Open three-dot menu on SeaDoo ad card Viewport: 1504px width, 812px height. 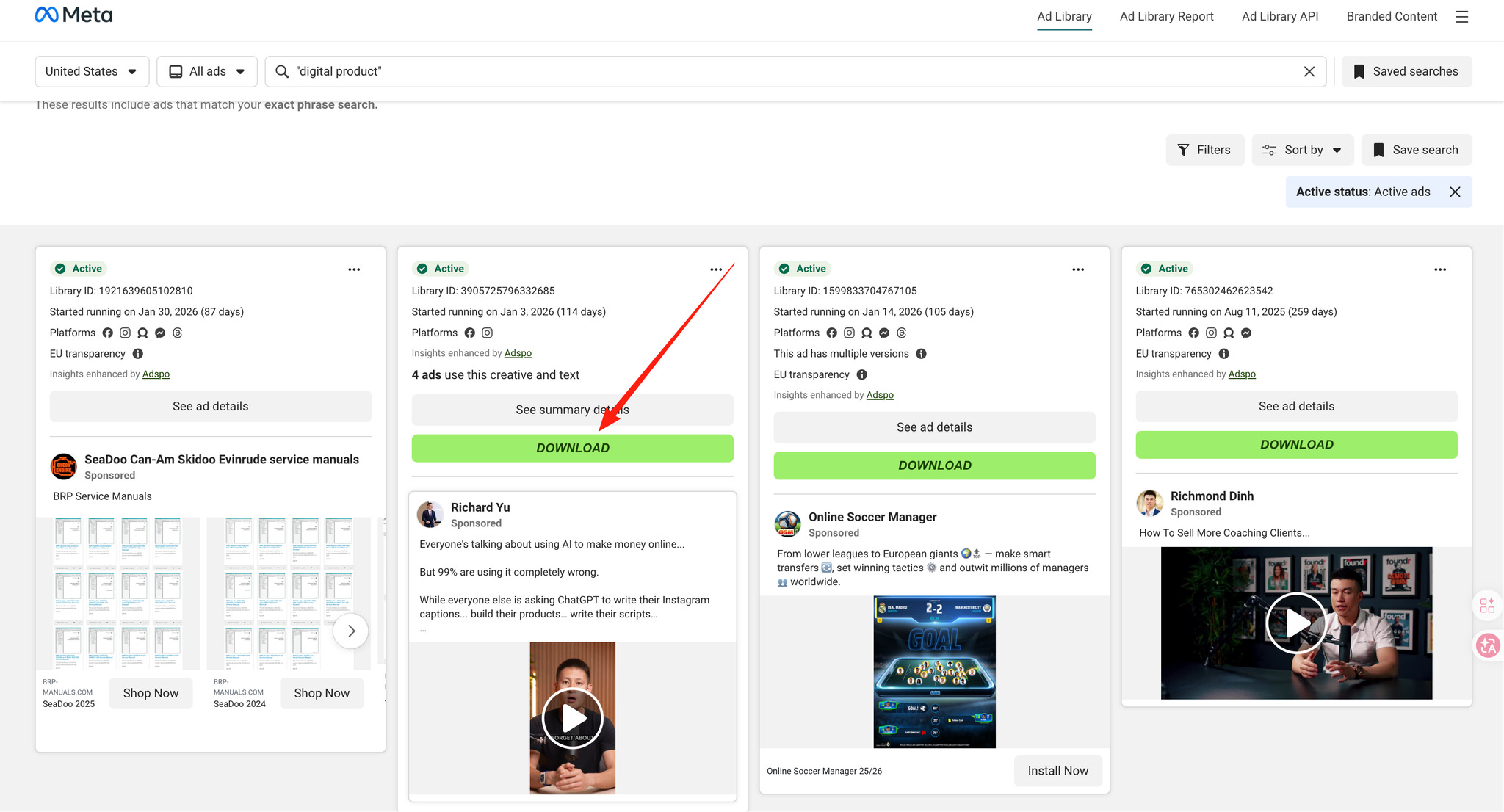[354, 269]
